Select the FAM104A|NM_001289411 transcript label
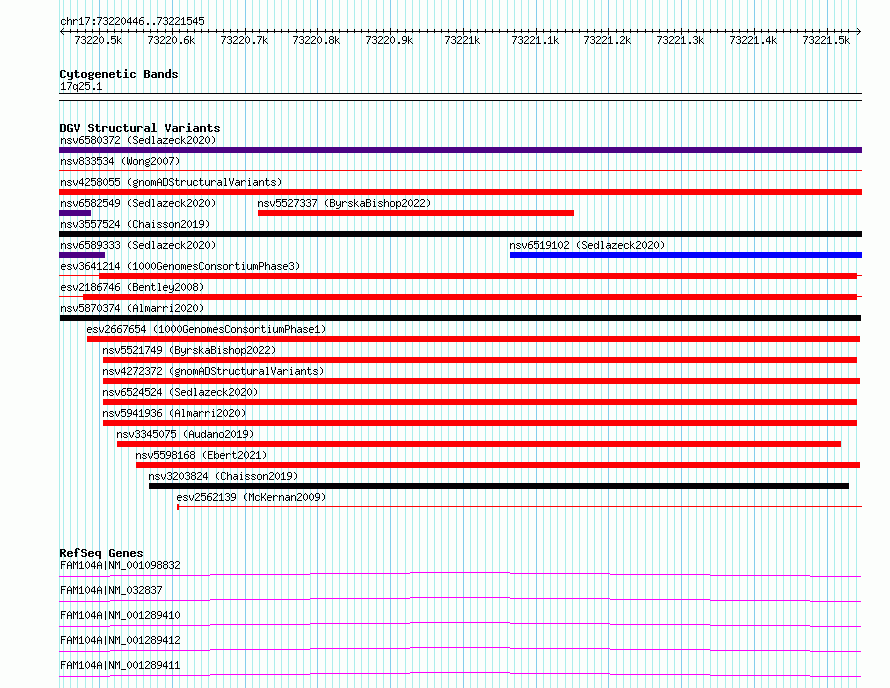Screen dimensions: 890x688 point(120,665)
